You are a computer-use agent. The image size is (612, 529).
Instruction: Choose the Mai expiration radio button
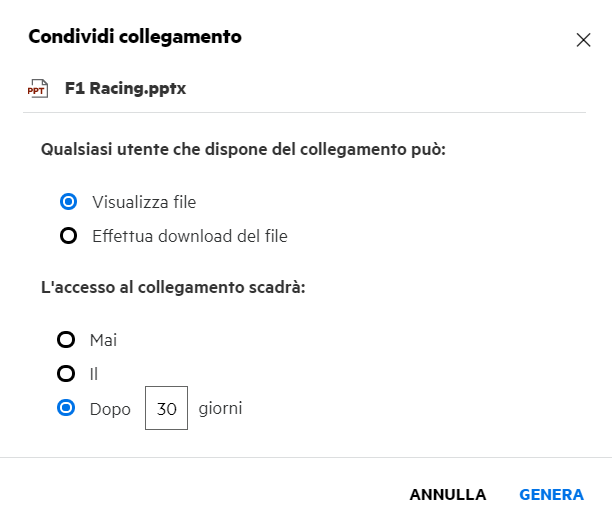tap(67, 340)
